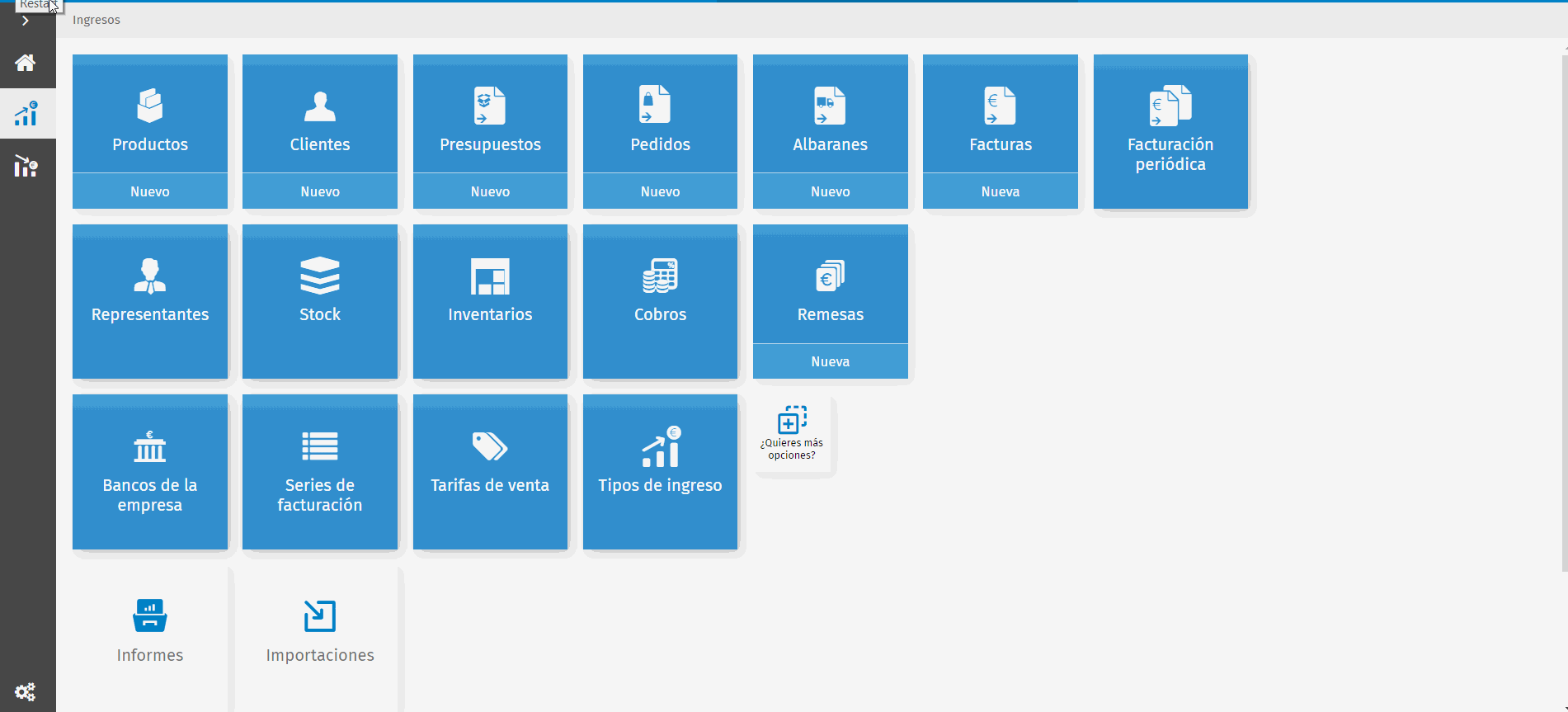This screenshot has height=712, width=1568.
Task: Open the Facturas tile
Action: [1001, 114]
